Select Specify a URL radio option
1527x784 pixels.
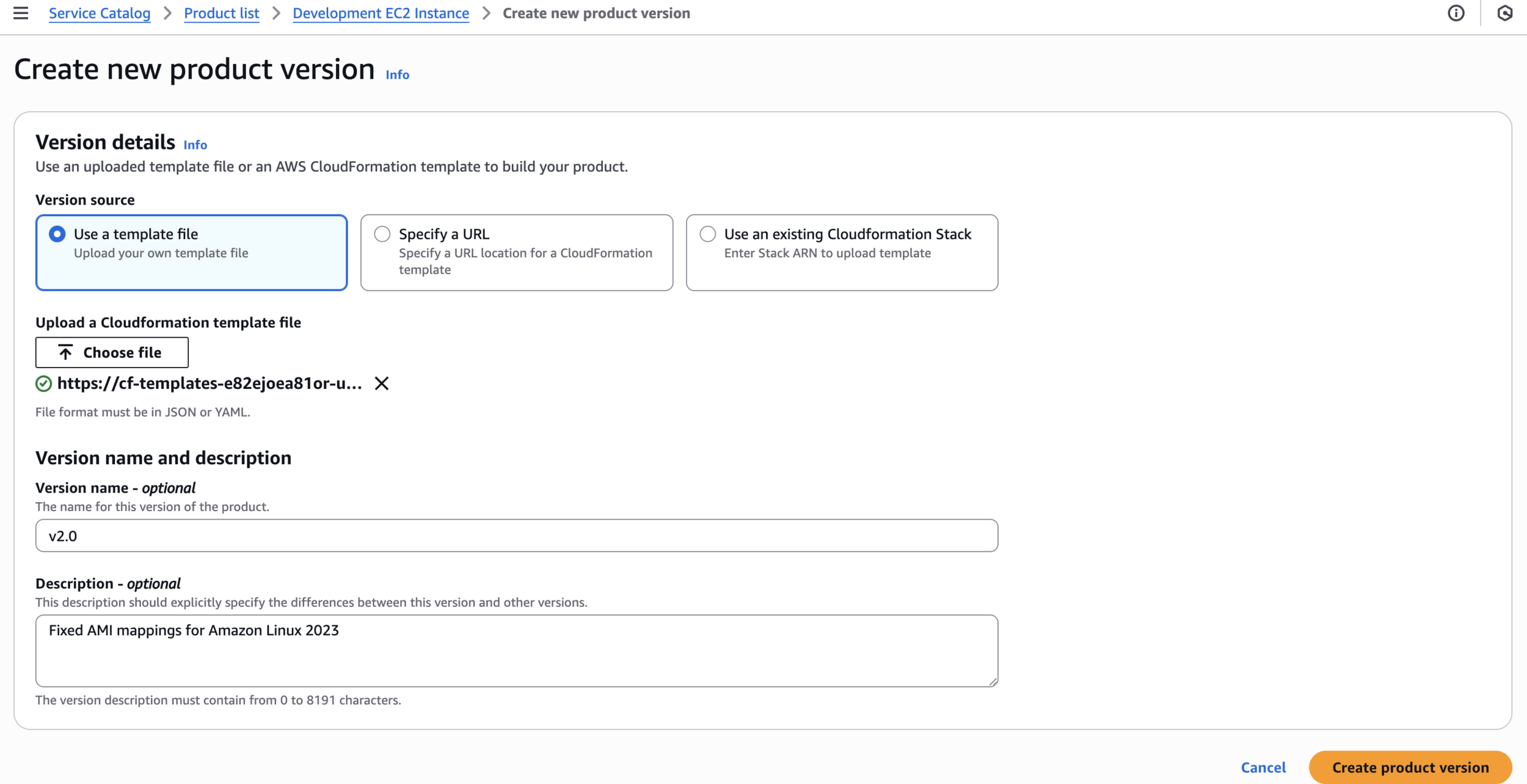coord(382,234)
